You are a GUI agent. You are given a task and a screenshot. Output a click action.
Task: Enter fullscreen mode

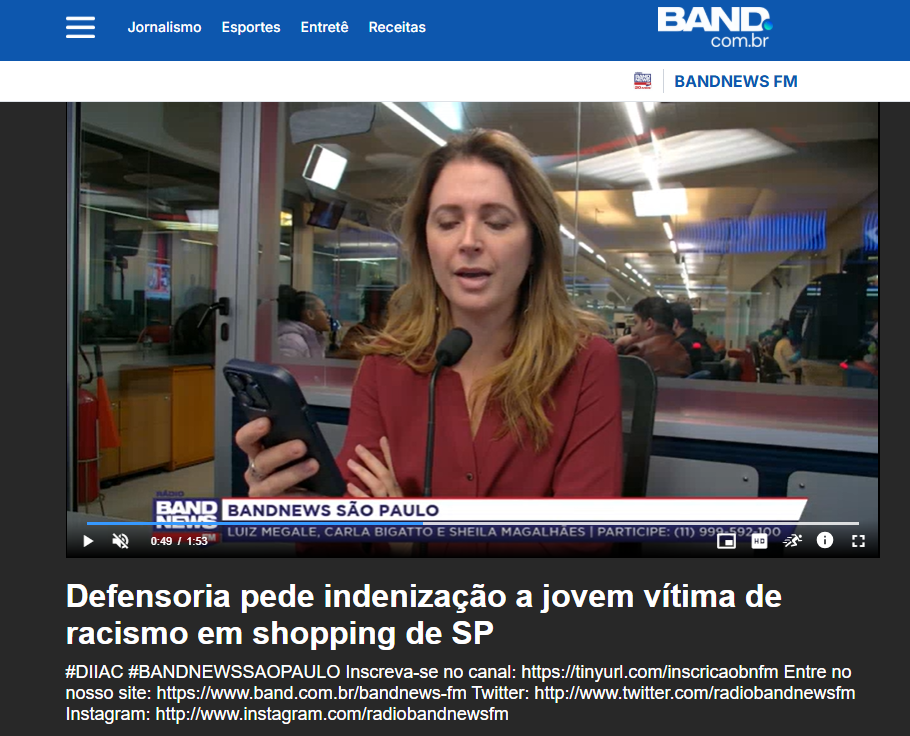tap(858, 541)
